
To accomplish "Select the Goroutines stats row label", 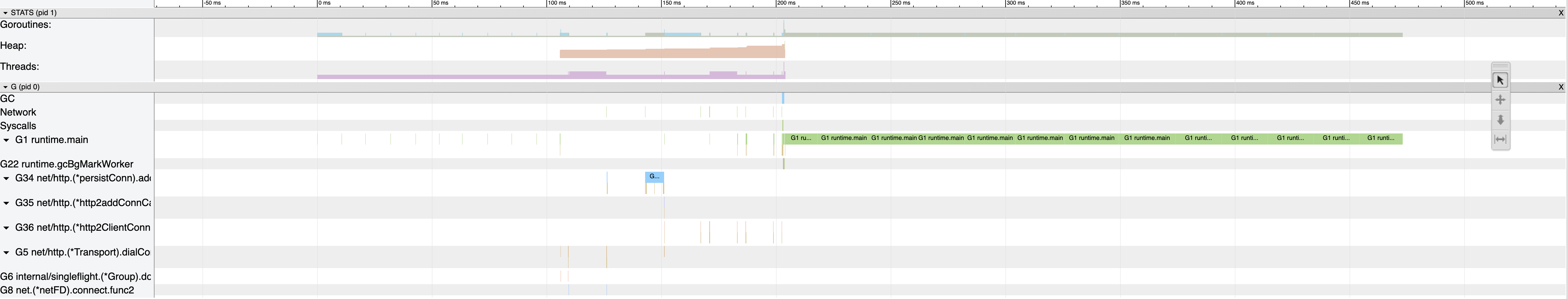I will [26, 25].
